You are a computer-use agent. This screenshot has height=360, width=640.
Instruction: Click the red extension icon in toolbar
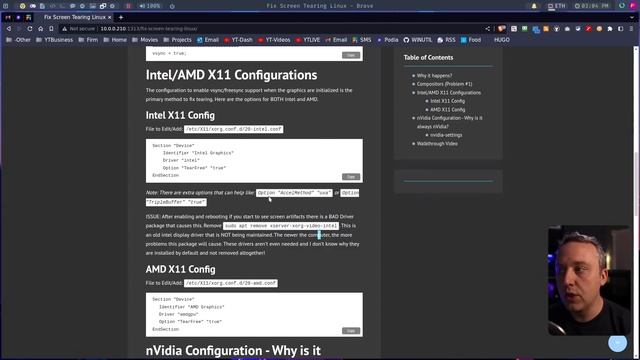click(x=588, y=29)
